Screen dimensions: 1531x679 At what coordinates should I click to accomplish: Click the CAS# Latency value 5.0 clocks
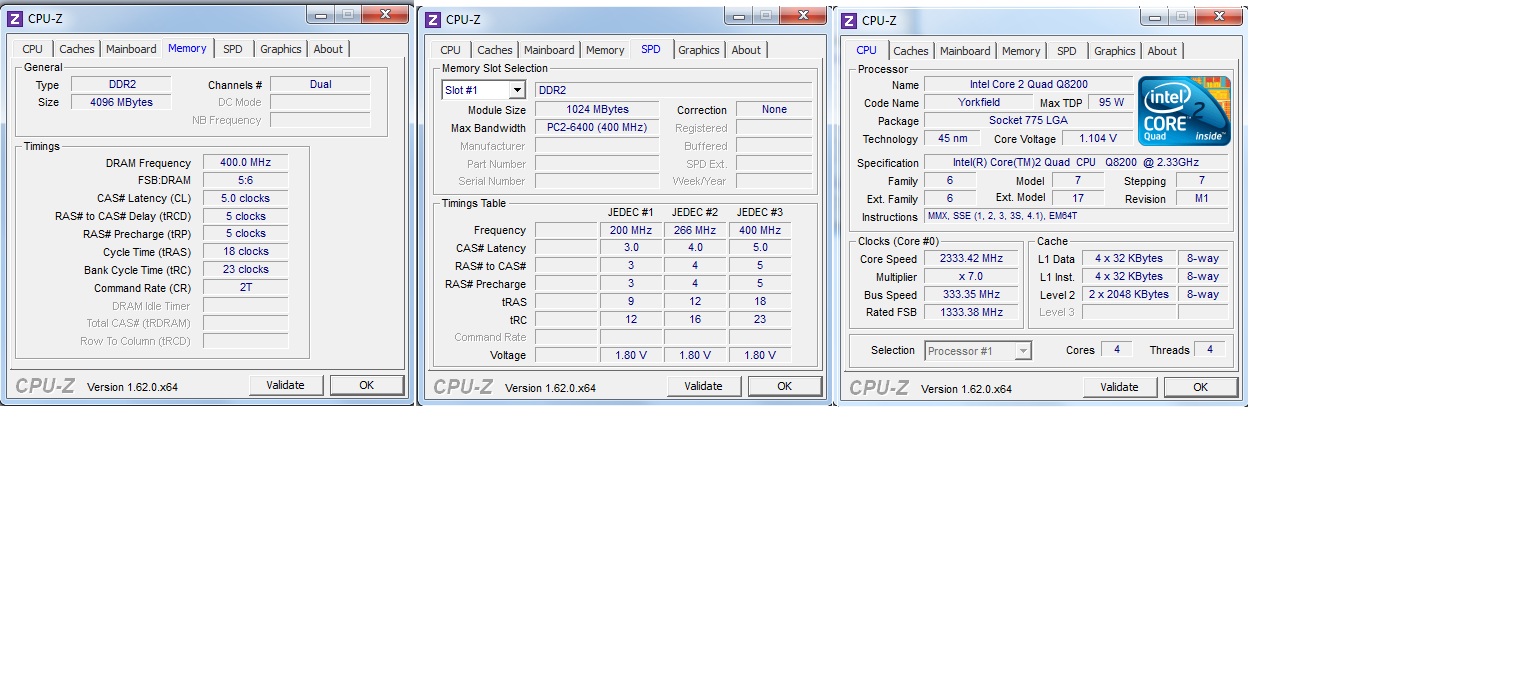(246, 198)
